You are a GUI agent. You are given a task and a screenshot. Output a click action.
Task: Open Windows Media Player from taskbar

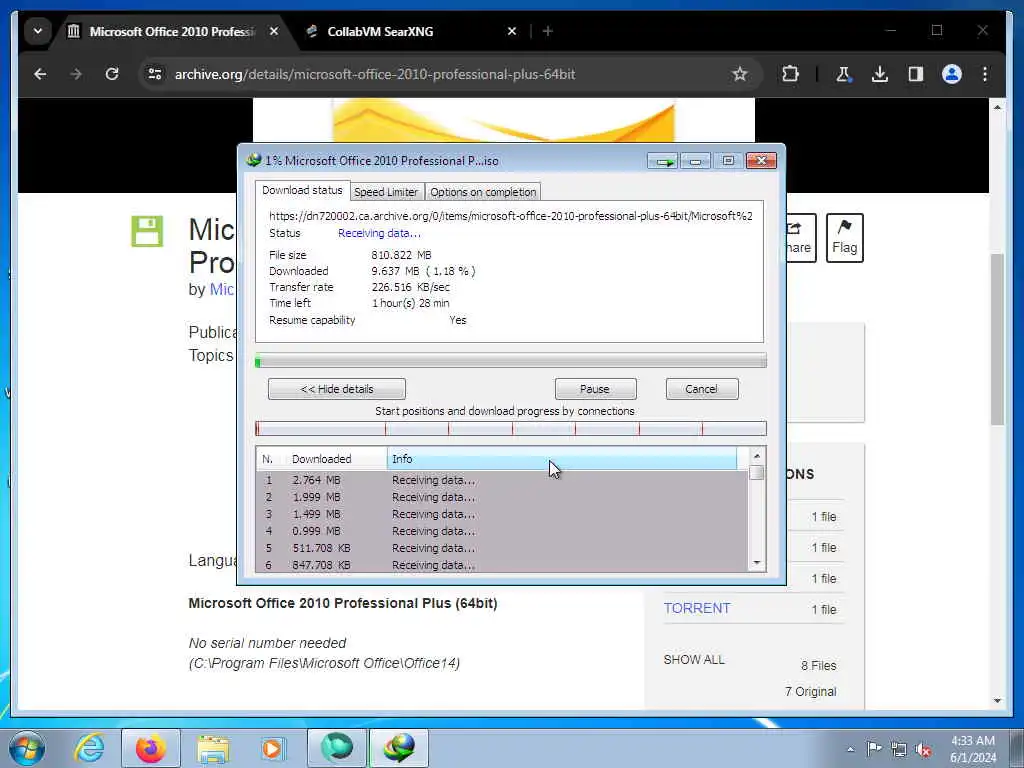[x=272, y=748]
